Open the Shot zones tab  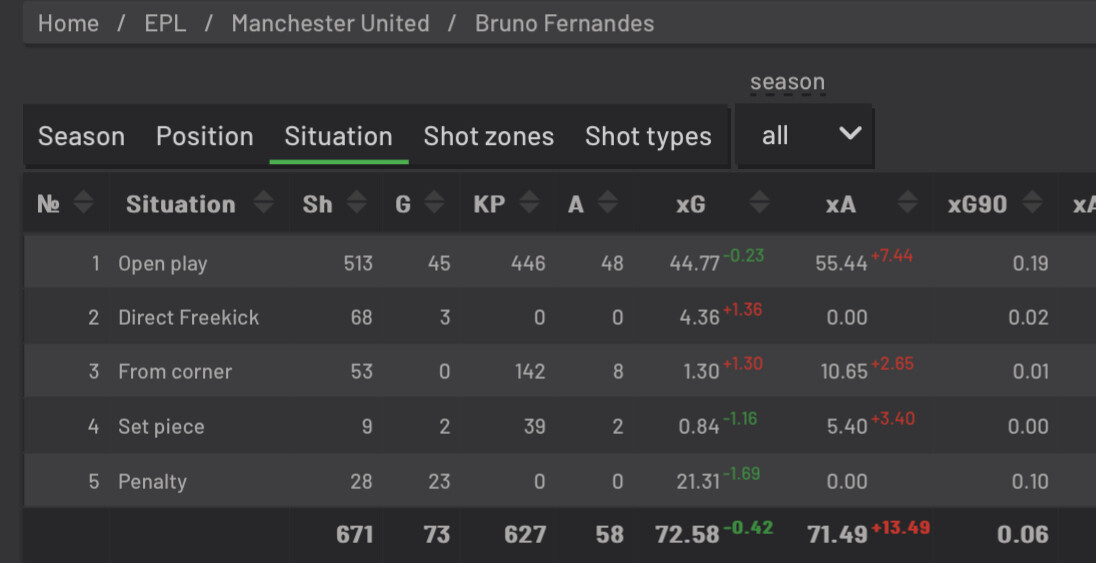click(x=489, y=136)
